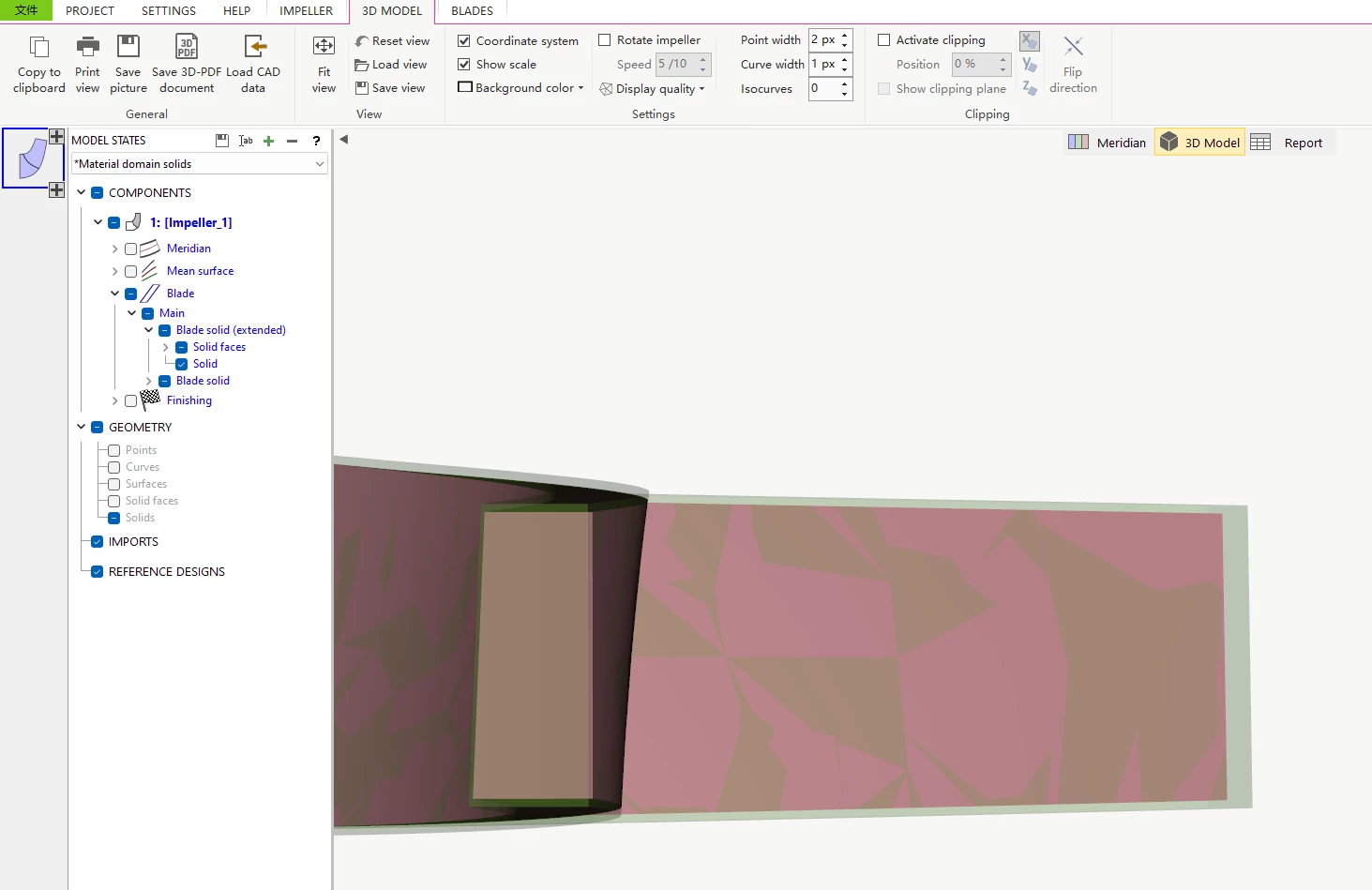Click Background color swatch
This screenshot has width=1372, height=890.
[x=465, y=87]
